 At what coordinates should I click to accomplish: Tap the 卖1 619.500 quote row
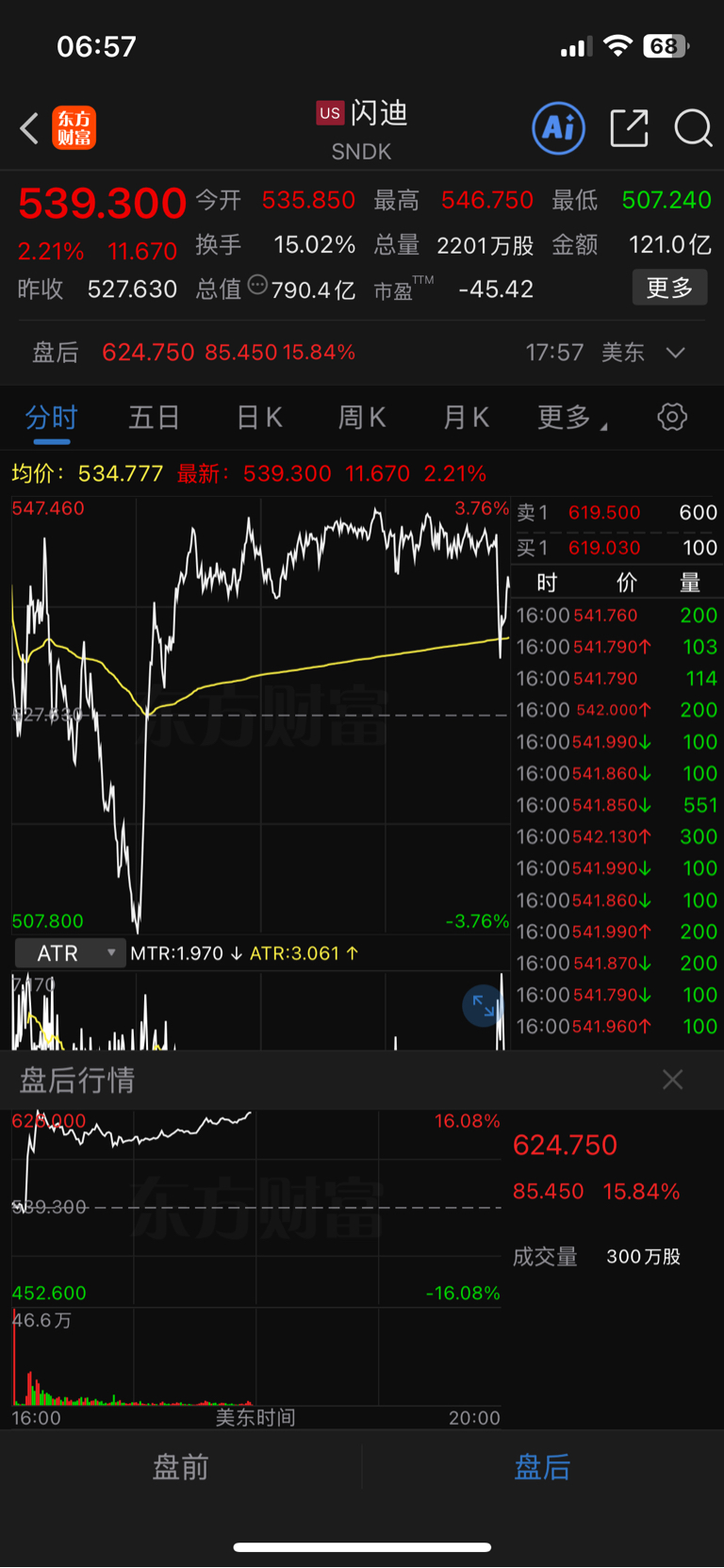(x=617, y=512)
